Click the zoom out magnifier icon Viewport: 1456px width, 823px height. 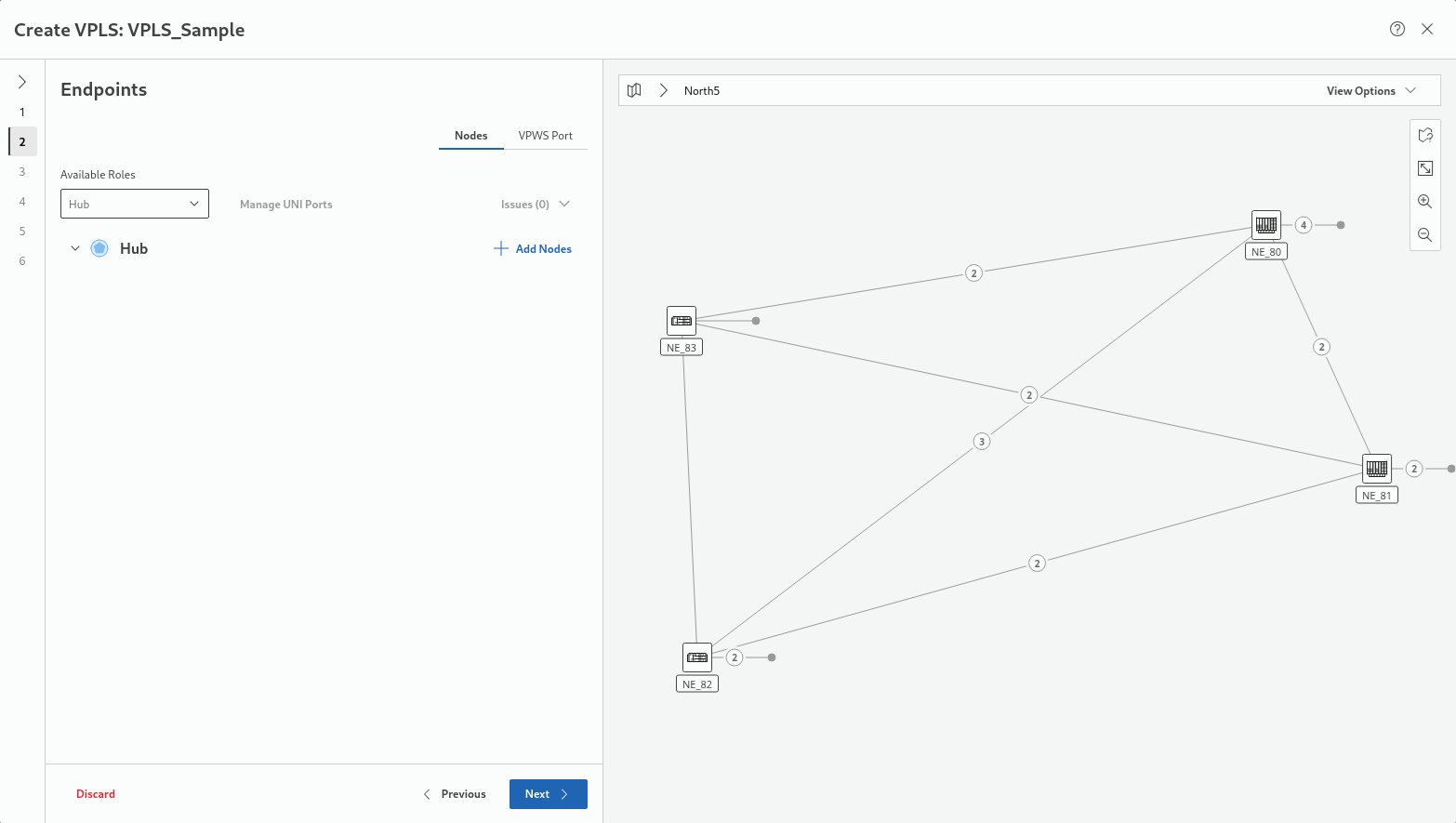[x=1424, y=235]
